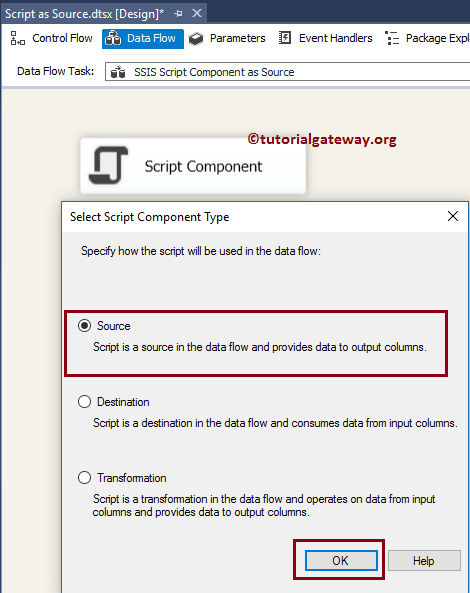The image size is (470, 593).
Task: Open the Event Handlers tab
Action: [326, 38]
